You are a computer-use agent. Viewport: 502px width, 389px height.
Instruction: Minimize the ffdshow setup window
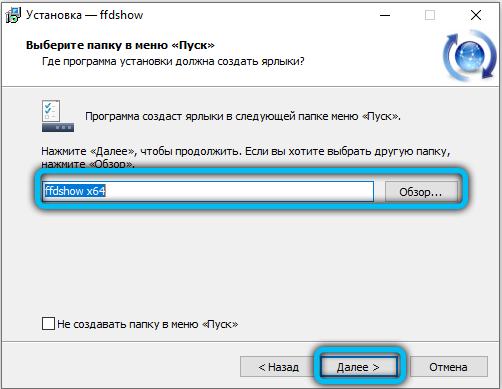pos(385,15)
